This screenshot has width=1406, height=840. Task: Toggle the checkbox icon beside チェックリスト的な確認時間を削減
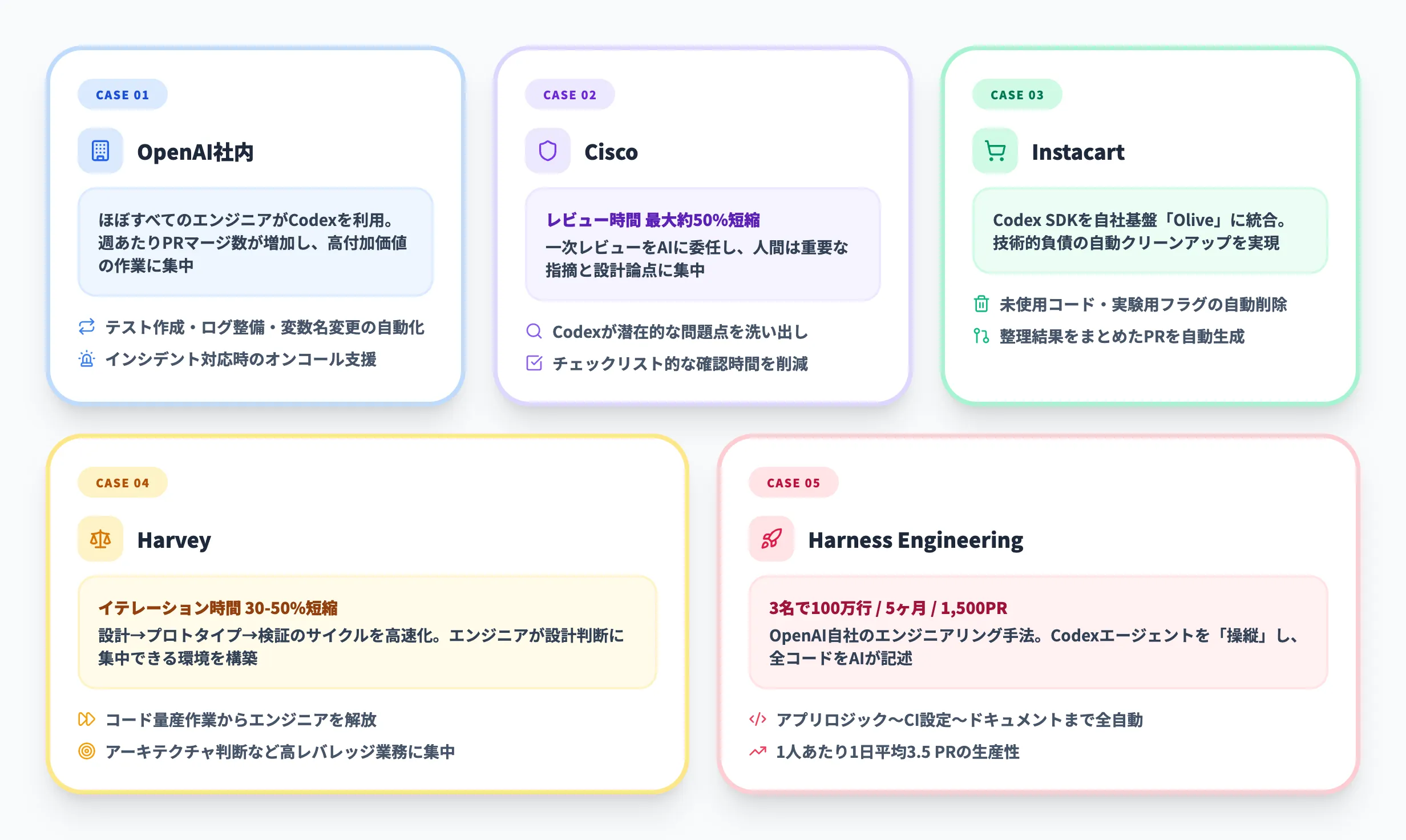click(x=534, y=362)
